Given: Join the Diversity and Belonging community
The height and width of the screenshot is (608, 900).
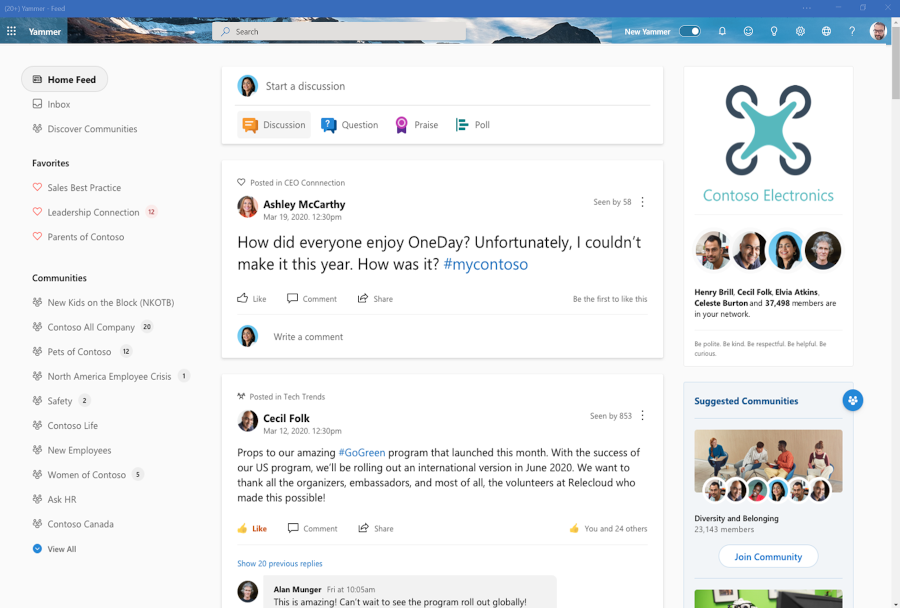Looking at the screenshot, I should tap(768, 557).
